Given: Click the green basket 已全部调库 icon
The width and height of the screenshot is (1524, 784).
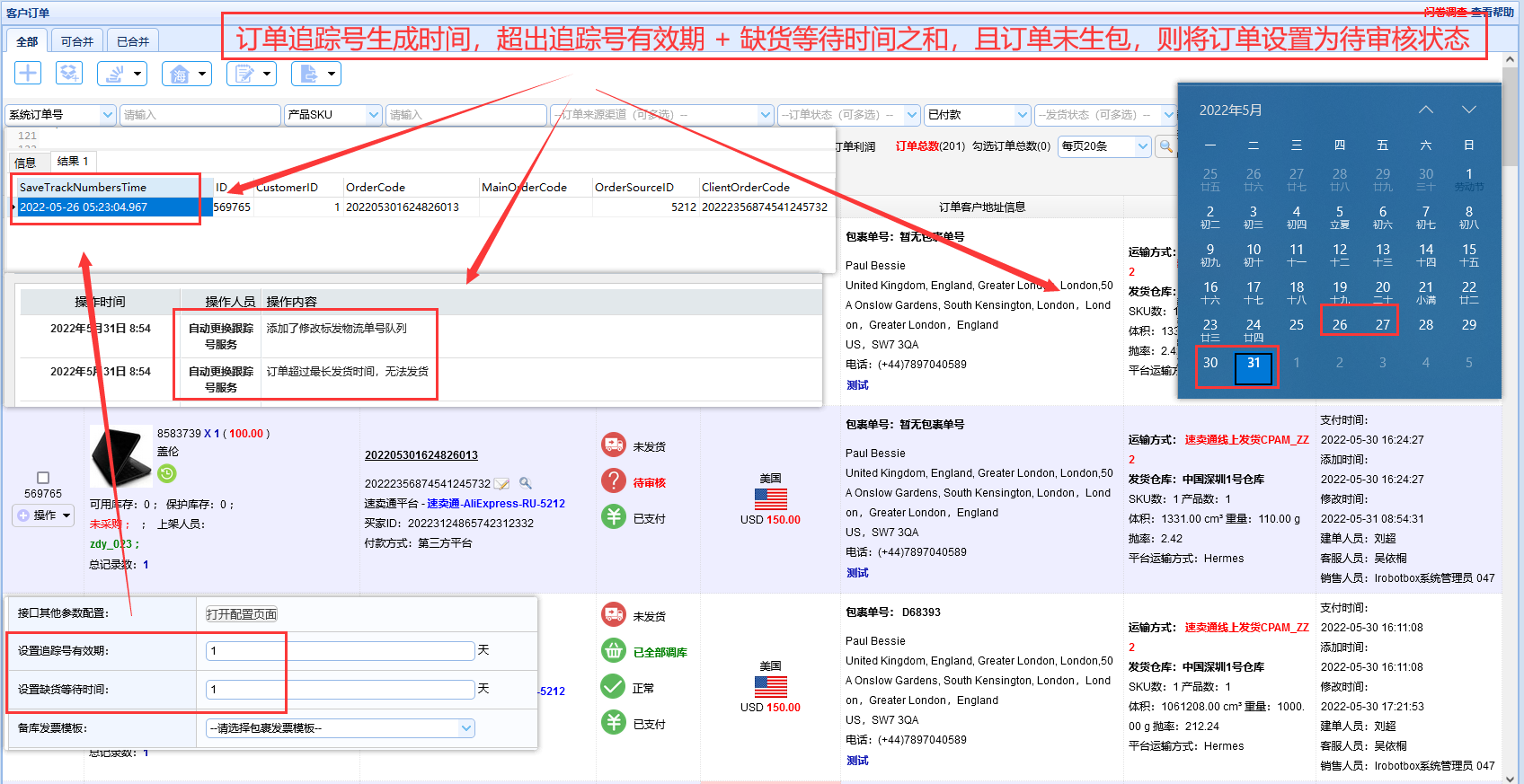Looking at the screenshot, I should (x=614, y=651).
